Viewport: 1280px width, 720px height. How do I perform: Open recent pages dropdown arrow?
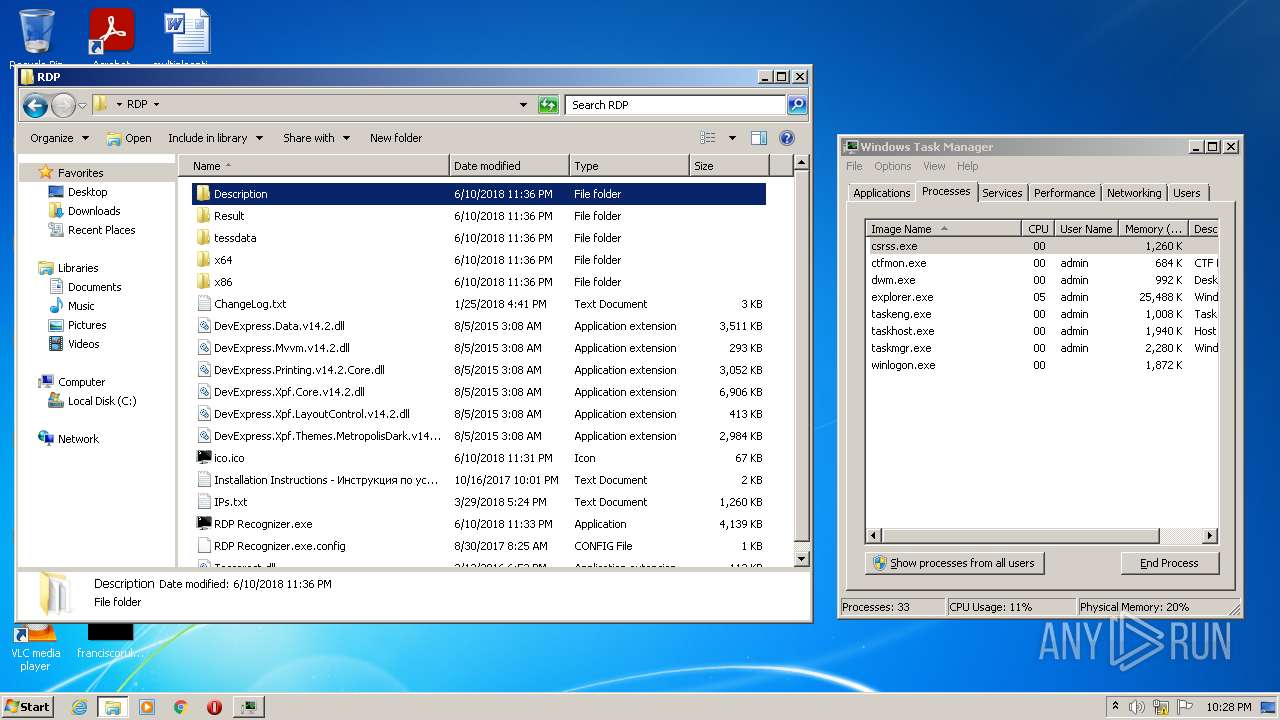point(82,105)
